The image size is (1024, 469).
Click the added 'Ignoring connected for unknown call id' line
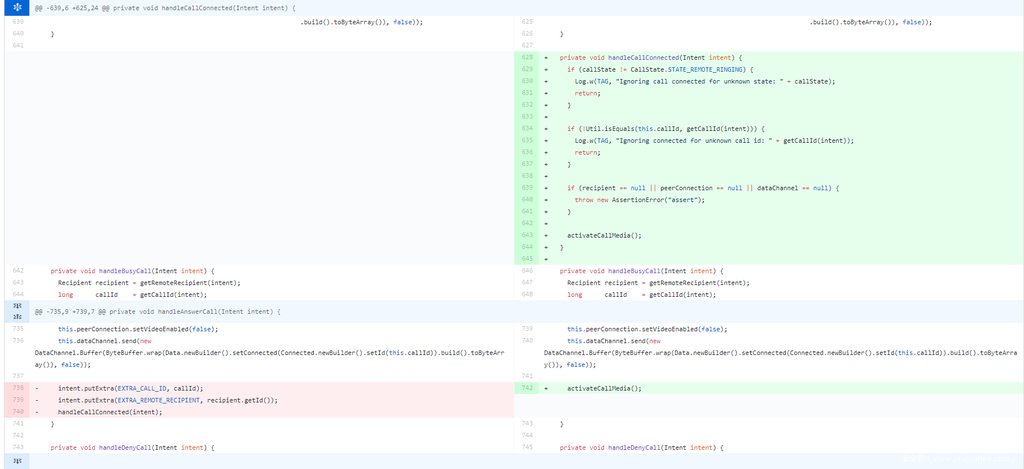click(714, 140)
